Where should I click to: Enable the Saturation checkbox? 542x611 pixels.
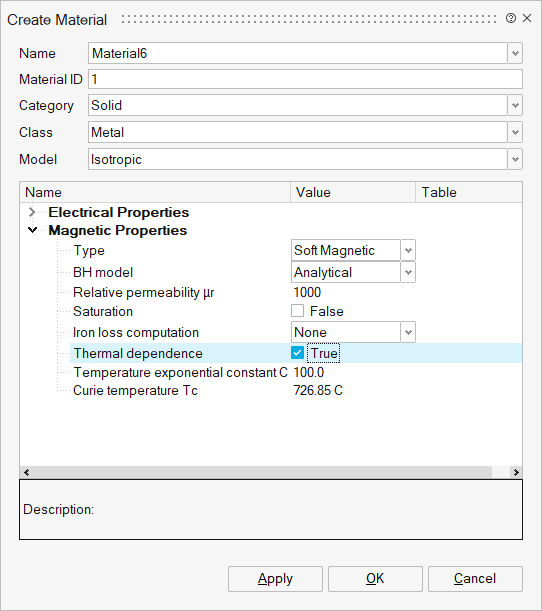coord(297,311)
